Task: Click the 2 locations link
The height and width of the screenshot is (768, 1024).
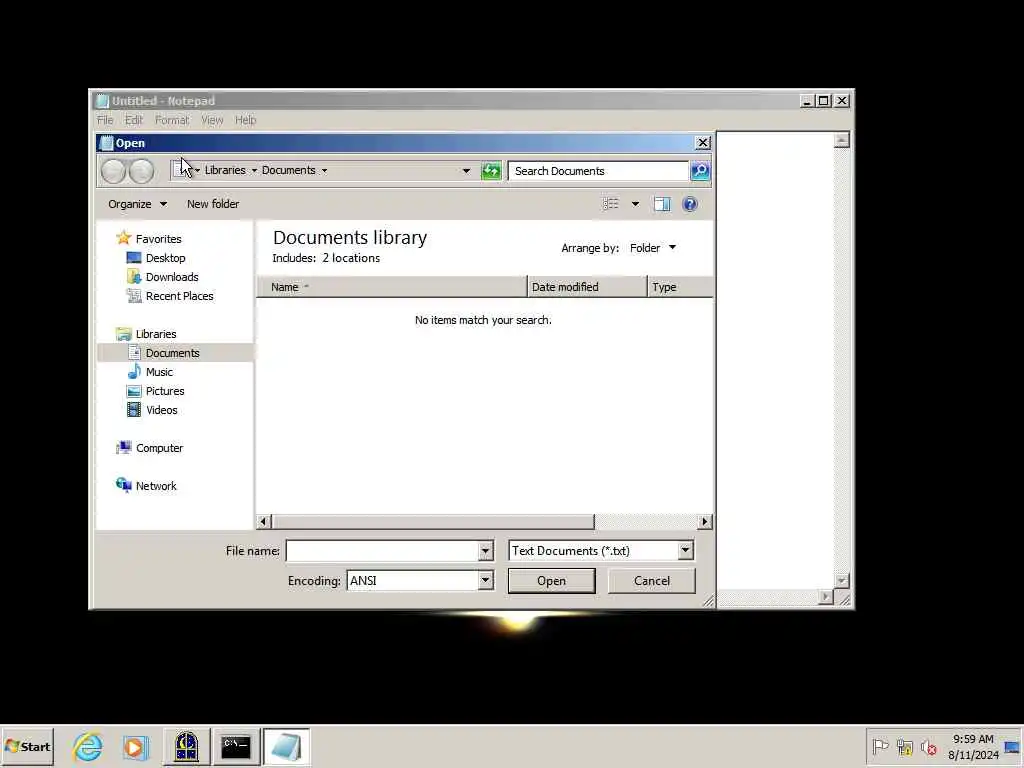Action: coord(351,258)
